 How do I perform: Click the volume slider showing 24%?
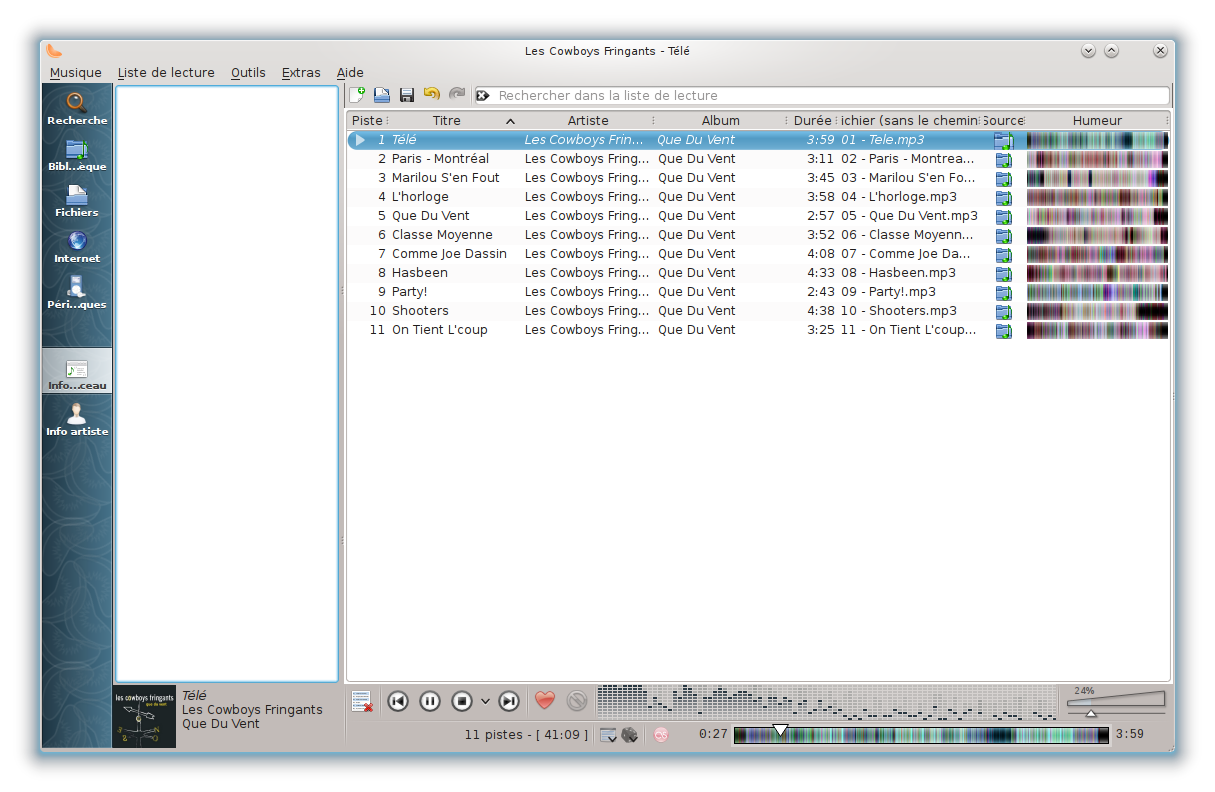(x=1115, y=704)
